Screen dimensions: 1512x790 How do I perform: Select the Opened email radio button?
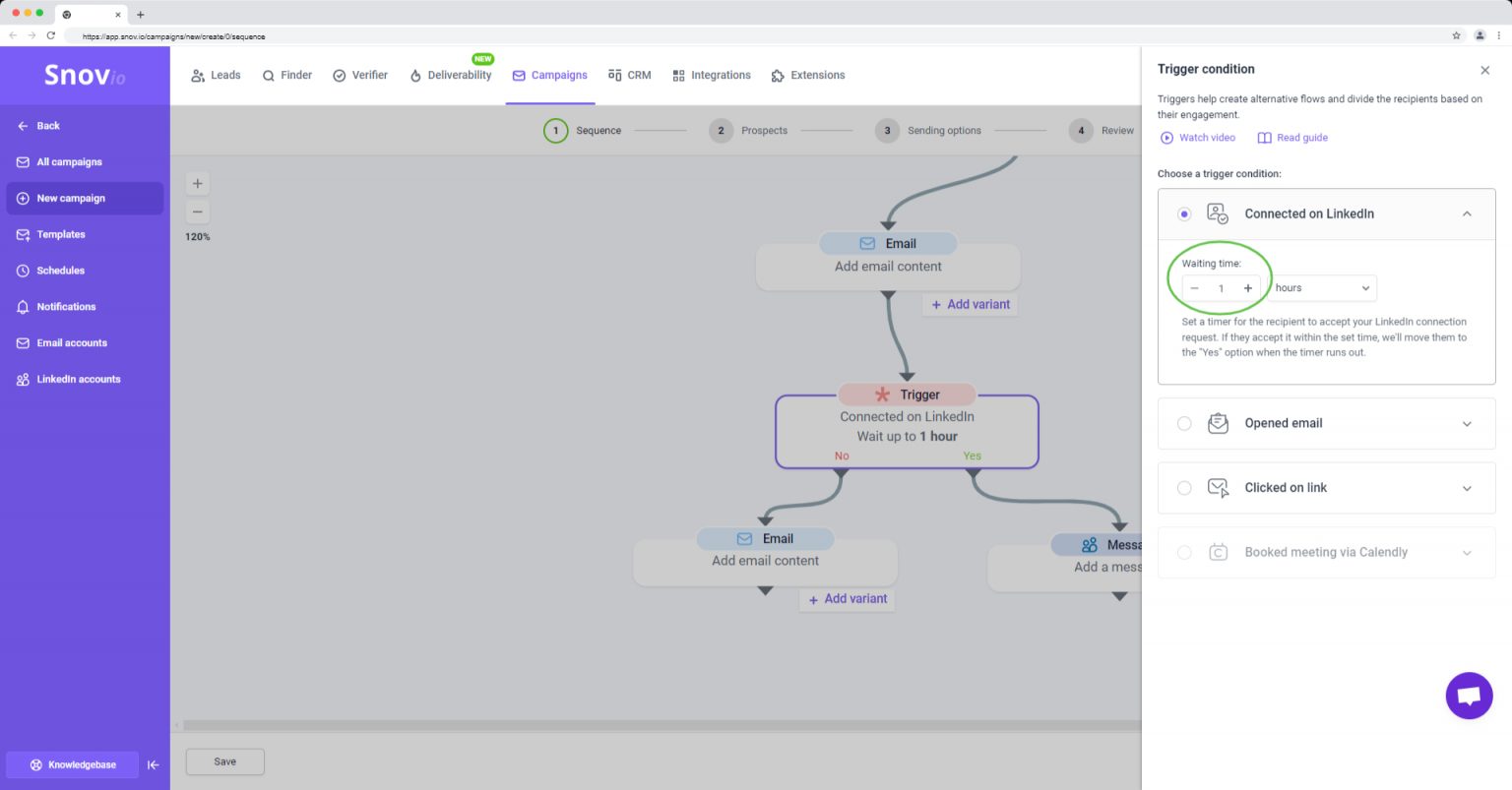(x=1184, y=423)
